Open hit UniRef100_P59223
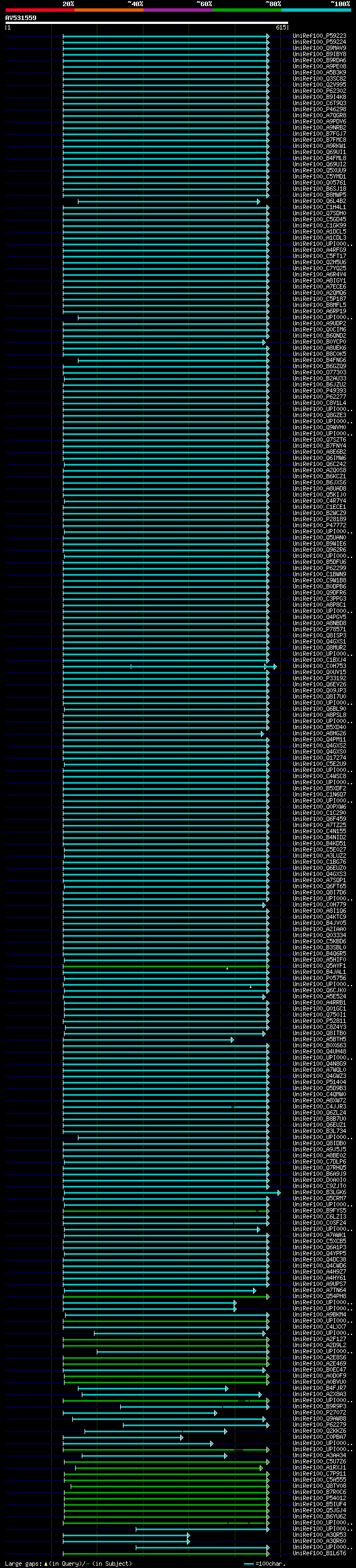This screenshot has height=1568, width=356. pos(319,36)
